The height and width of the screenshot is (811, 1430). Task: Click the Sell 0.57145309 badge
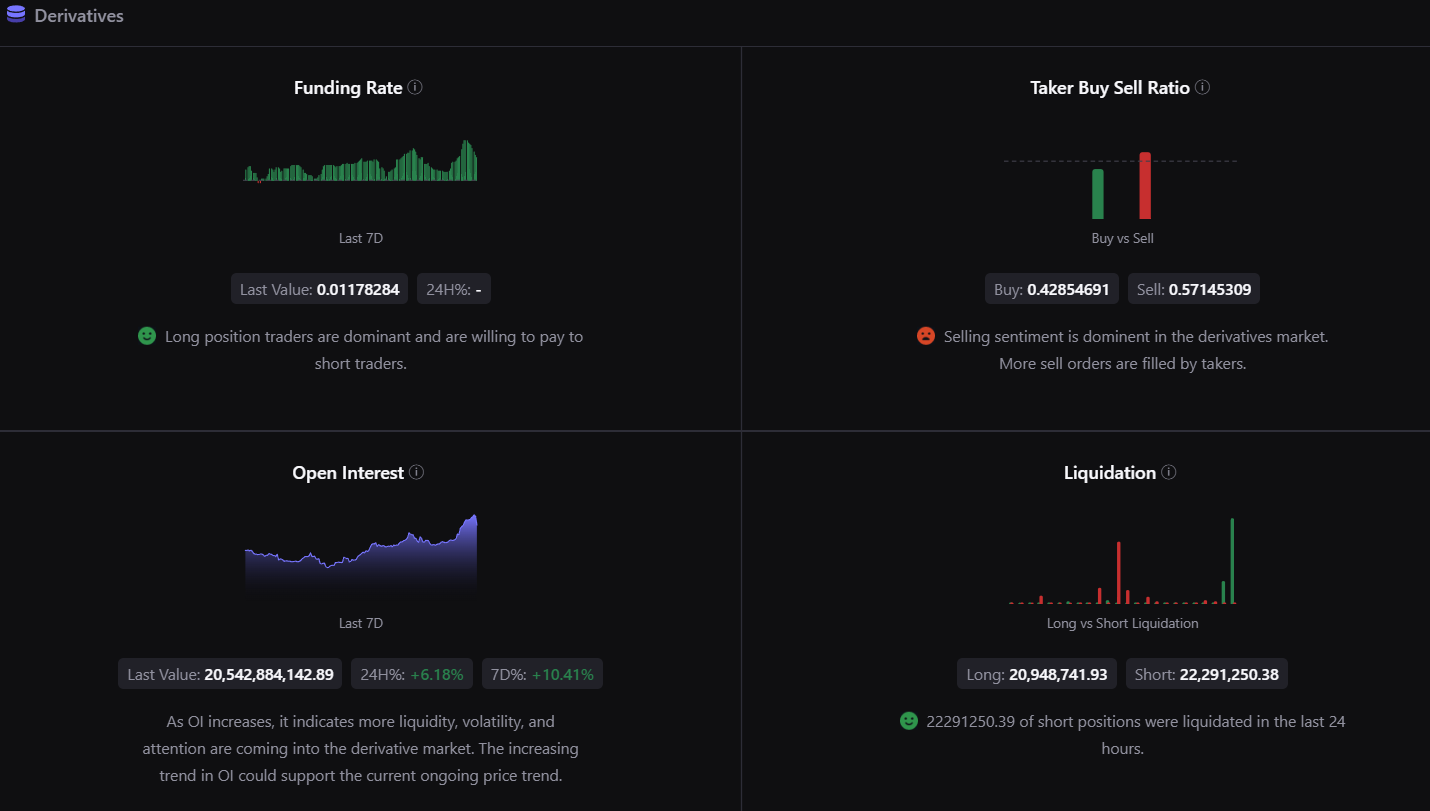1194,289
